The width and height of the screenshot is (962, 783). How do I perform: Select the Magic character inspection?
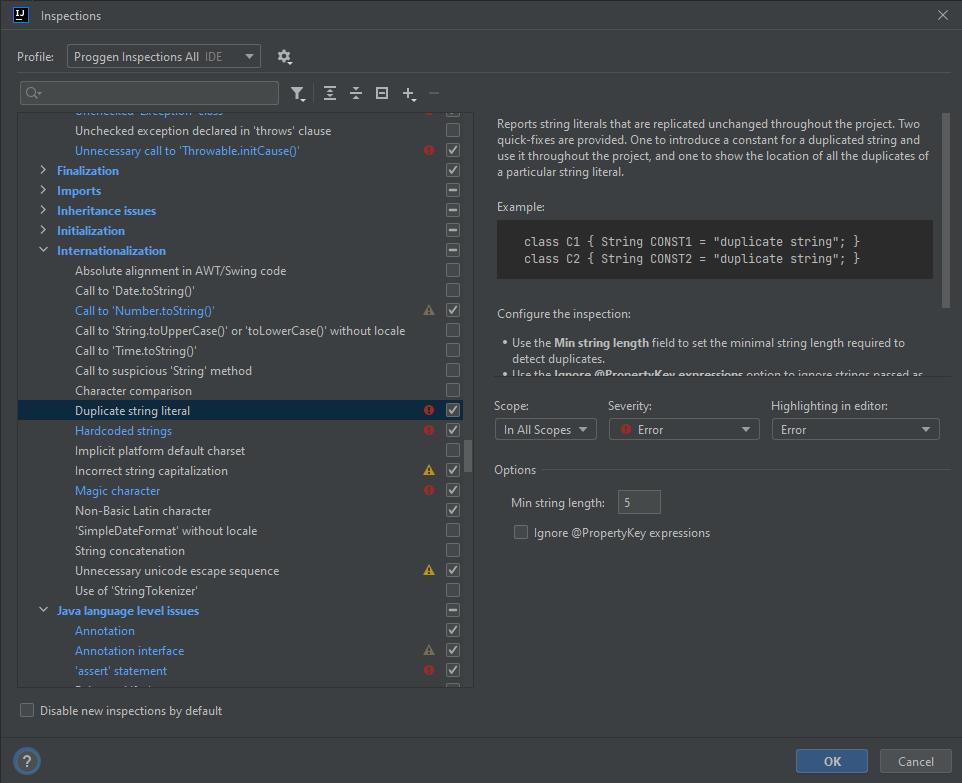tap(117, 490)
